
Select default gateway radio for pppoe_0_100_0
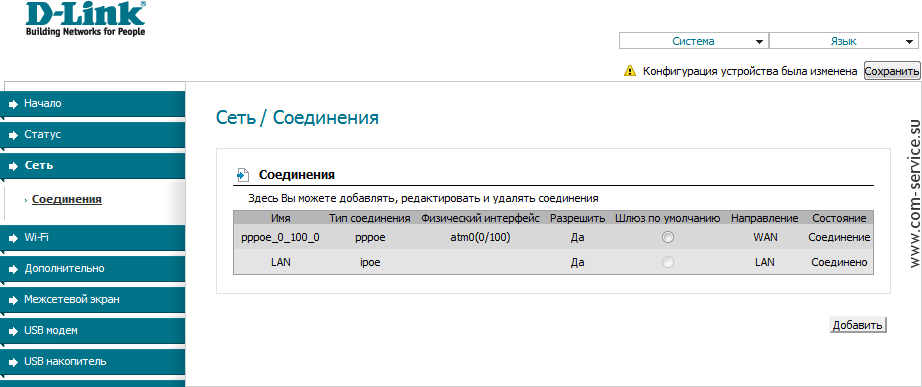tap(668, 238)
